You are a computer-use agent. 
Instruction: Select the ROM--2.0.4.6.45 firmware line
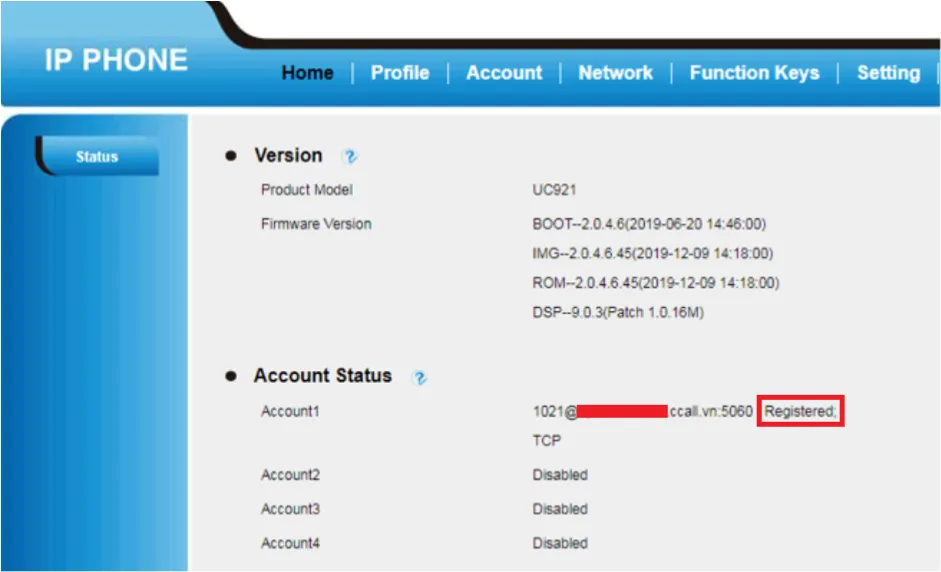(x=655, y=283)
